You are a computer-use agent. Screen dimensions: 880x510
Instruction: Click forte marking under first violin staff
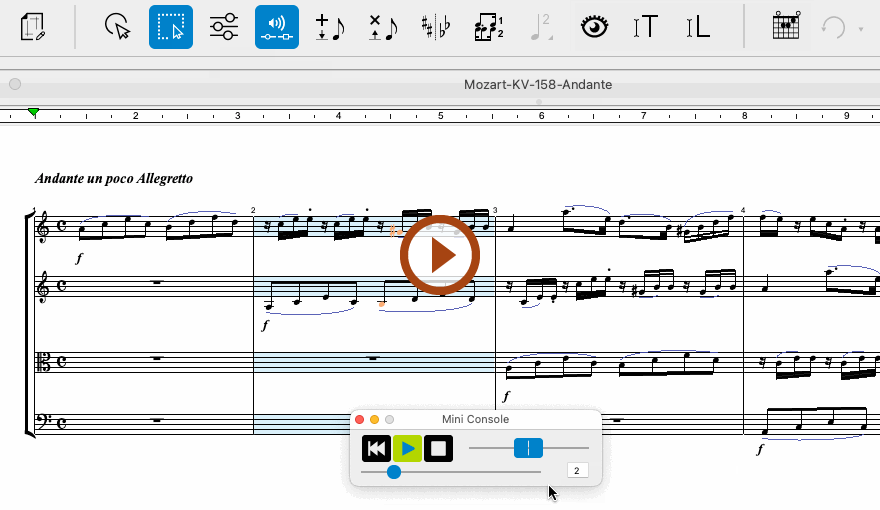(x=79, y=258)
